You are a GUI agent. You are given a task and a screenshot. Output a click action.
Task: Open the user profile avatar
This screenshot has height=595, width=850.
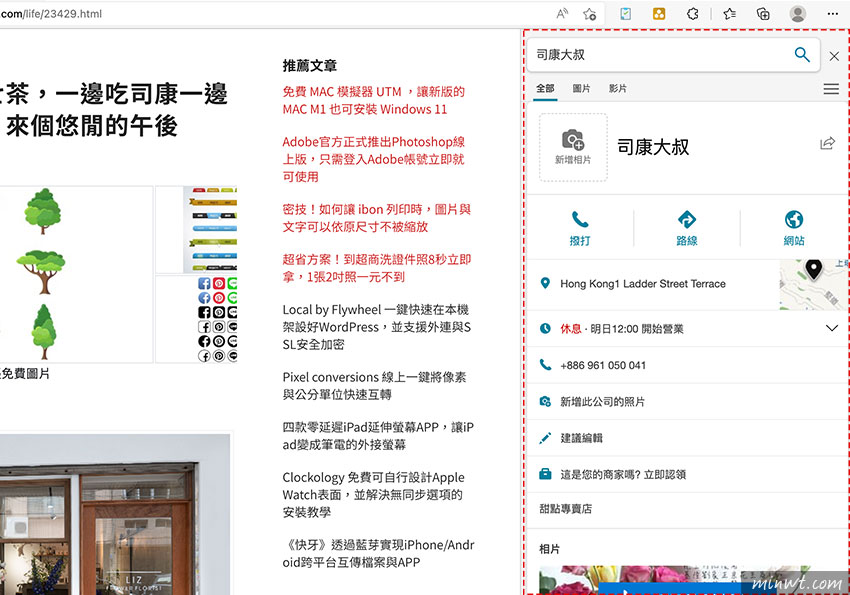click(x=797, y=14)
